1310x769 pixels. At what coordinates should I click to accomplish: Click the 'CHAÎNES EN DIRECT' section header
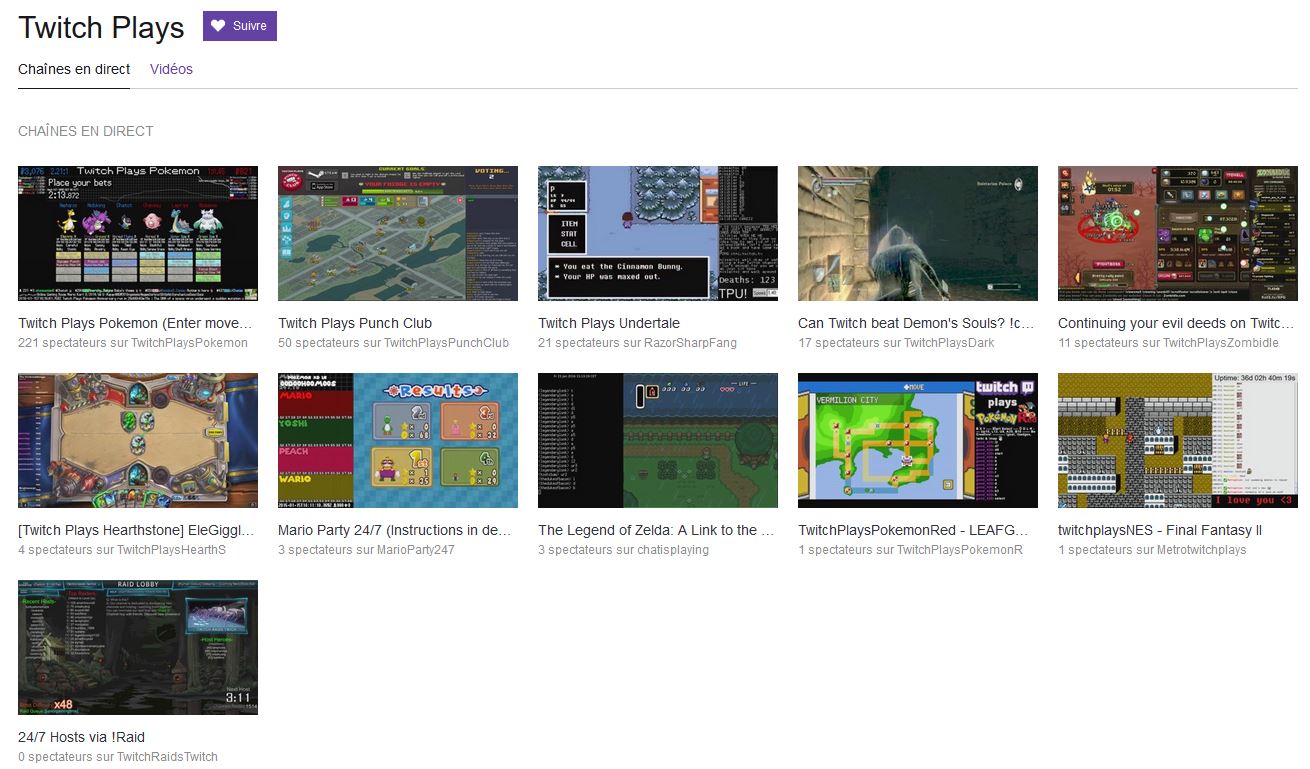[x=86, y=131]
